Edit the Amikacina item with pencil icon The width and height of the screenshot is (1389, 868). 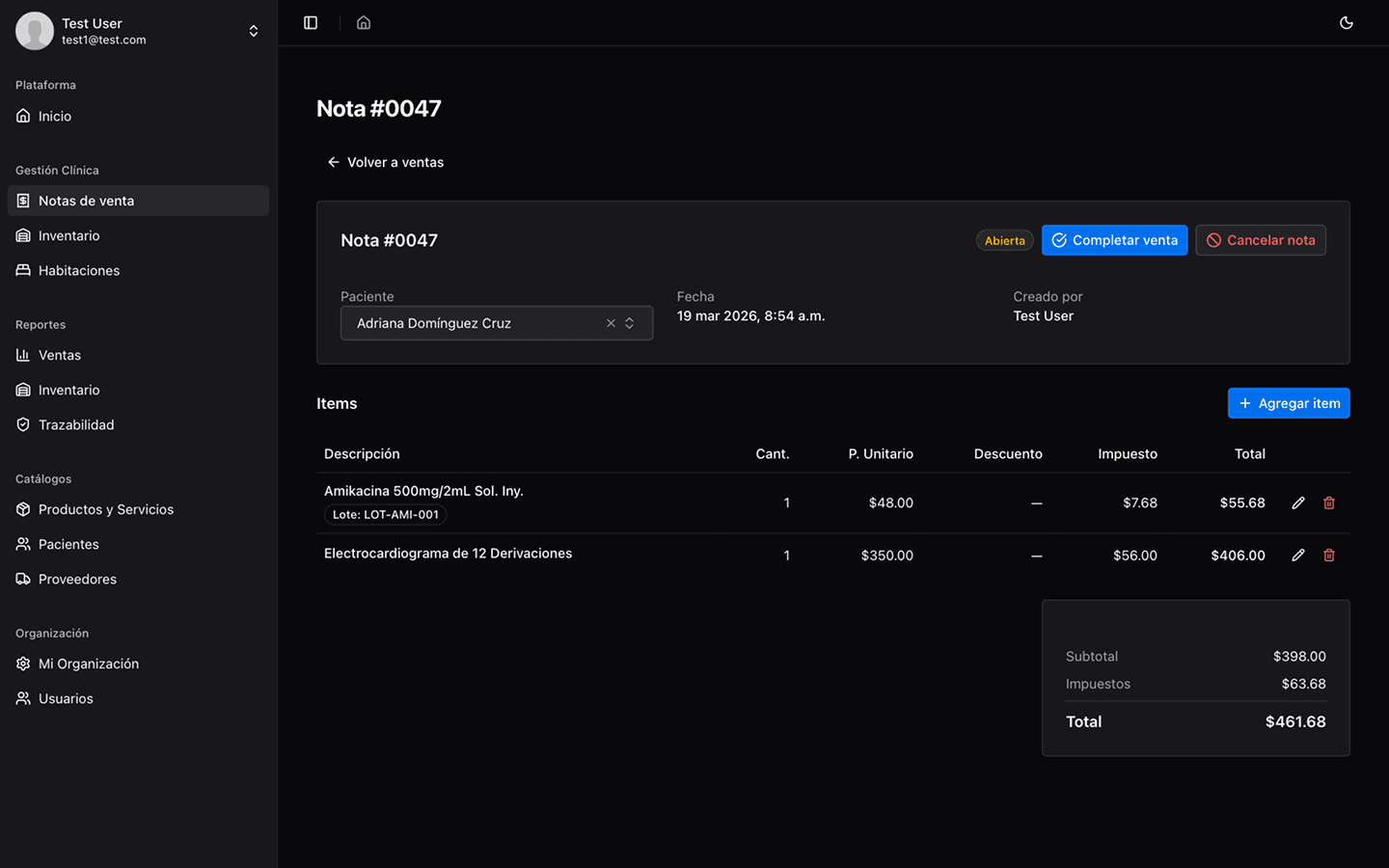point(1298,502)
